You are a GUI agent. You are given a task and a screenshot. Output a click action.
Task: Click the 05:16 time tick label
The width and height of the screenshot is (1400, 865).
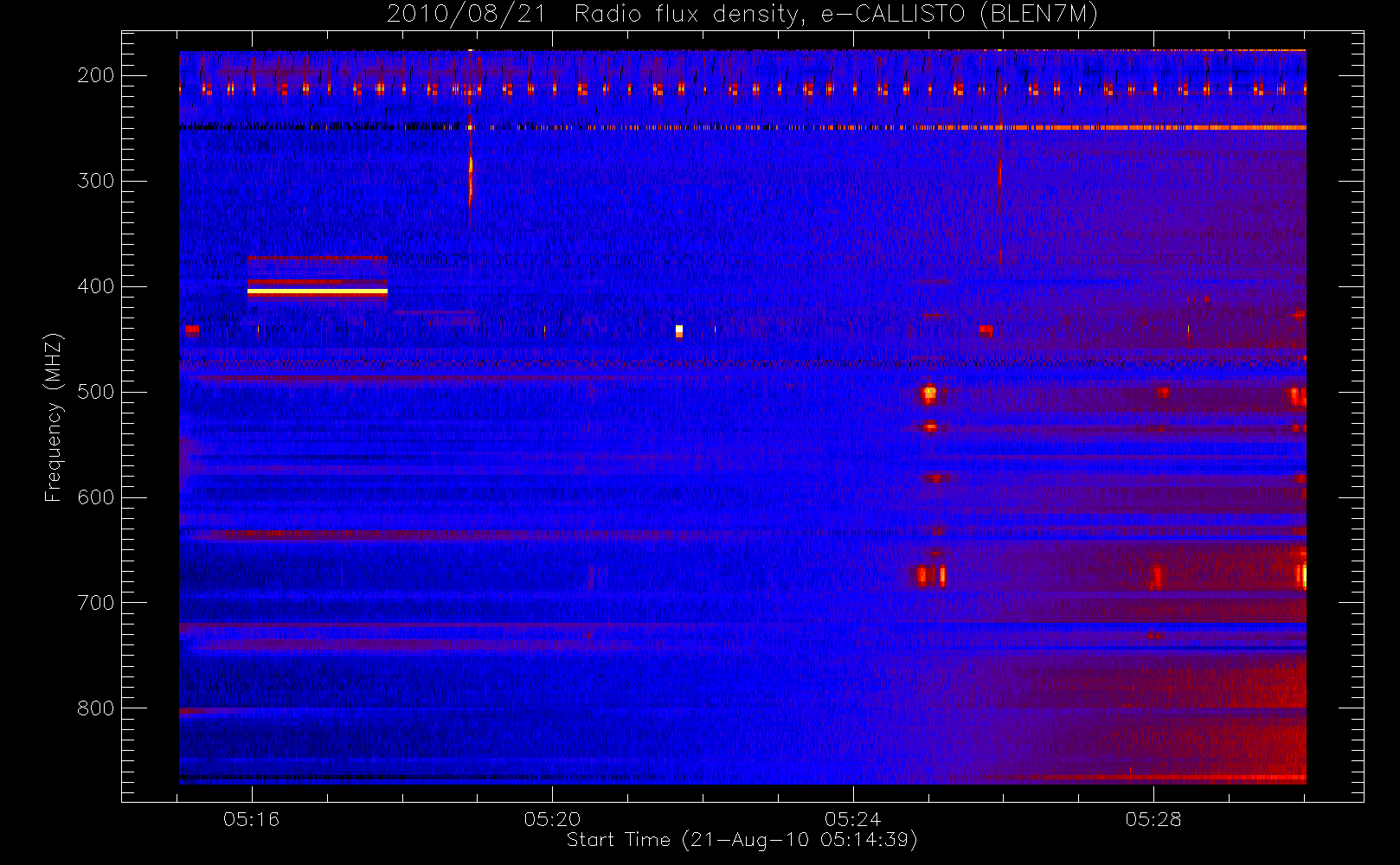point(251,819)
